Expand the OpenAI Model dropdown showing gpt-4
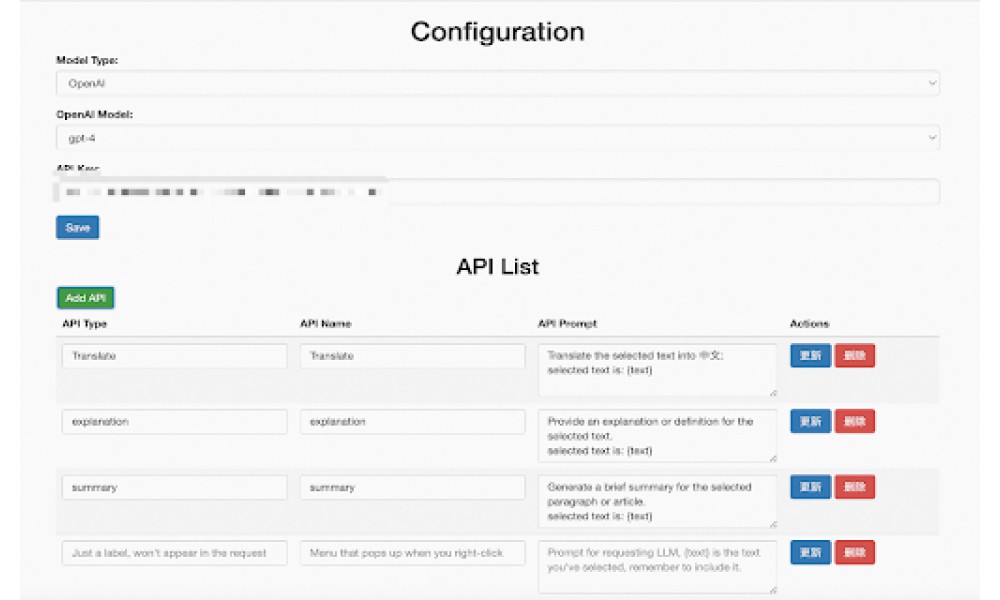1000x600 pixels. 497,138
